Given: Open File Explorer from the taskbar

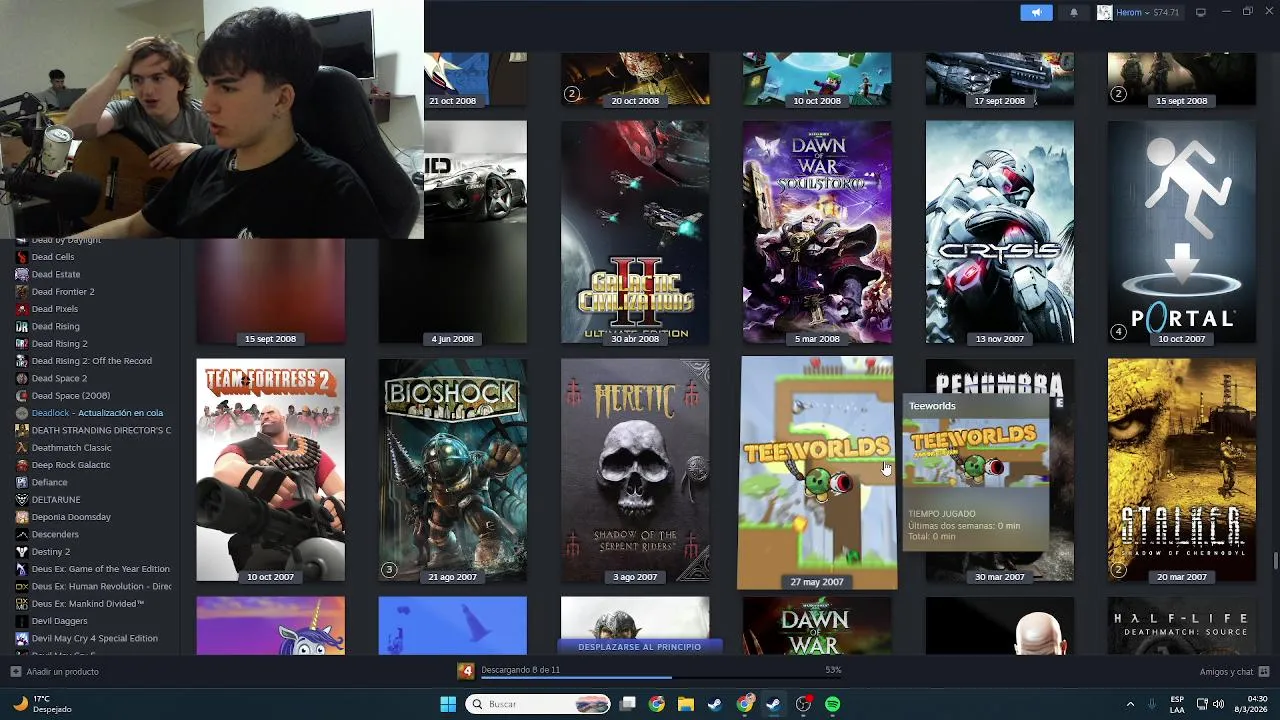Looking at the screenshot, I should pyautogui.click(x=685, y=704).
